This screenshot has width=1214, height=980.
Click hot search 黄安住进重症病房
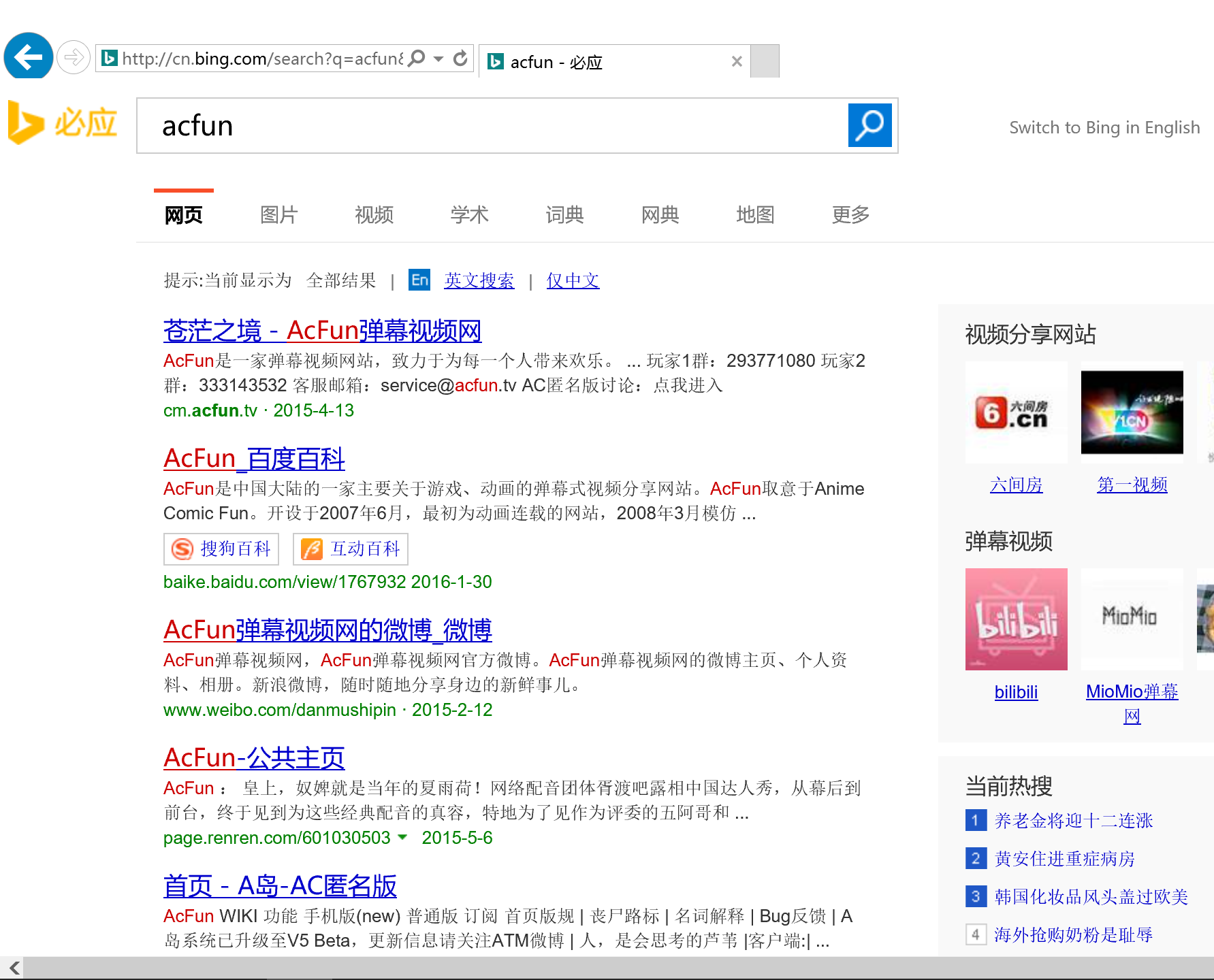[x=1065, y=859]
